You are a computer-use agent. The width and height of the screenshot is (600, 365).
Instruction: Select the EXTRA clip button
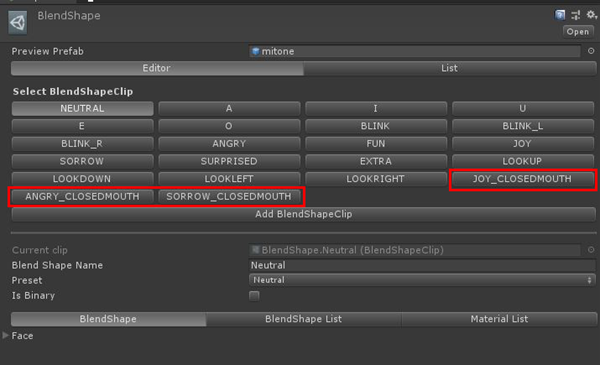[x=376, y=161]
